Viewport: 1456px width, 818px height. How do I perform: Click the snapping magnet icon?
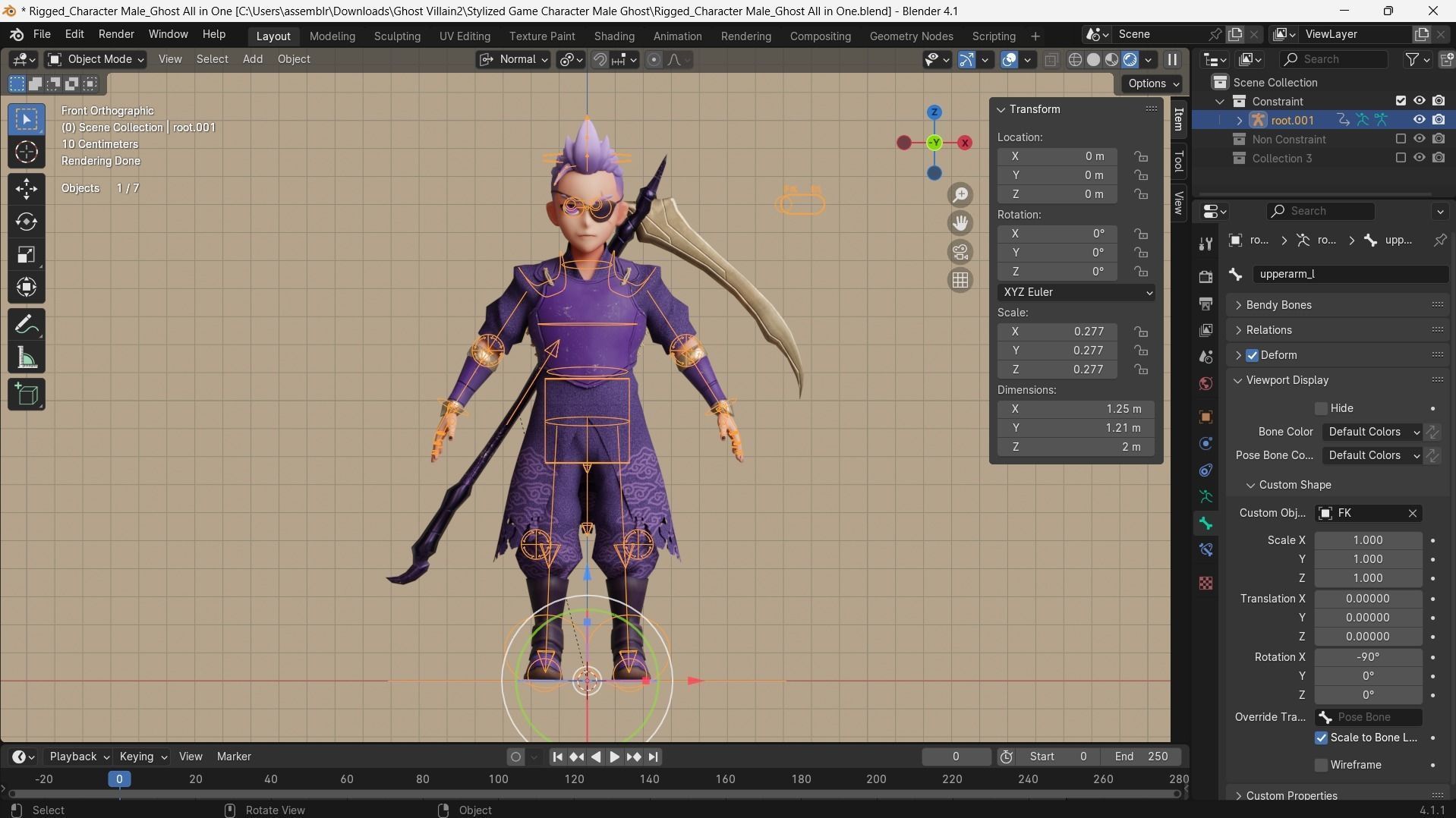pos(600,60)
